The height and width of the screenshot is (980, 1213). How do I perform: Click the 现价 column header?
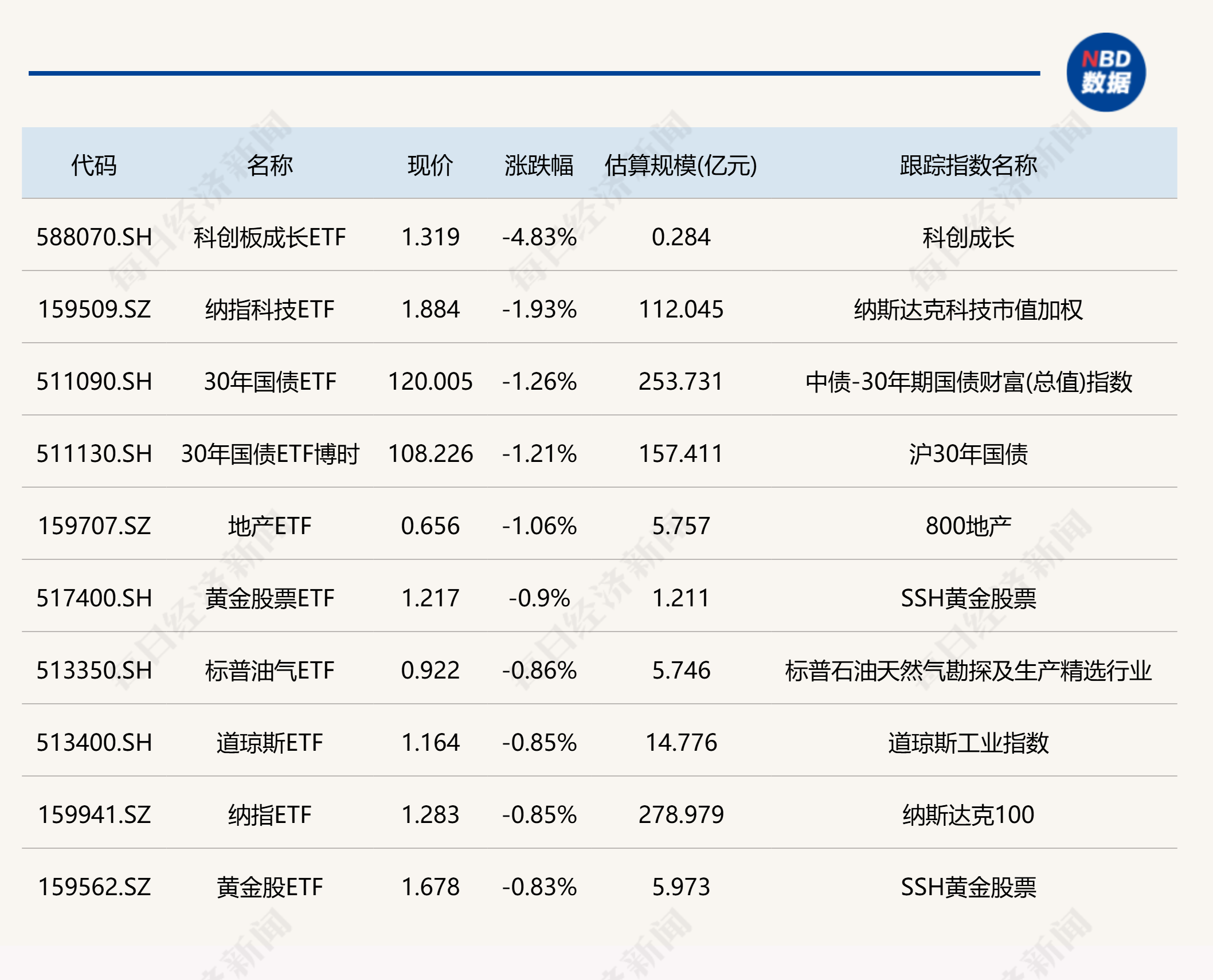click(x=430, y=165)
